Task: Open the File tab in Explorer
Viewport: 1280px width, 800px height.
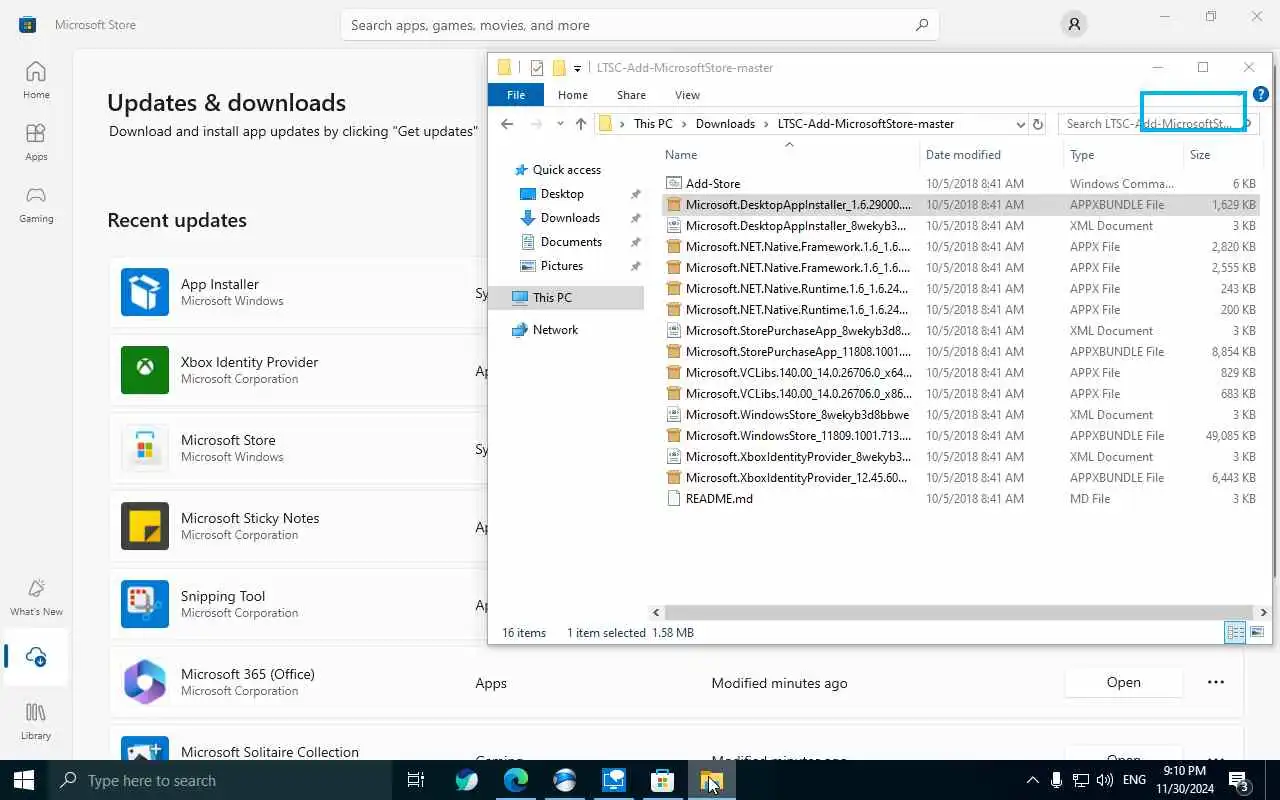Action: (516, 95)
